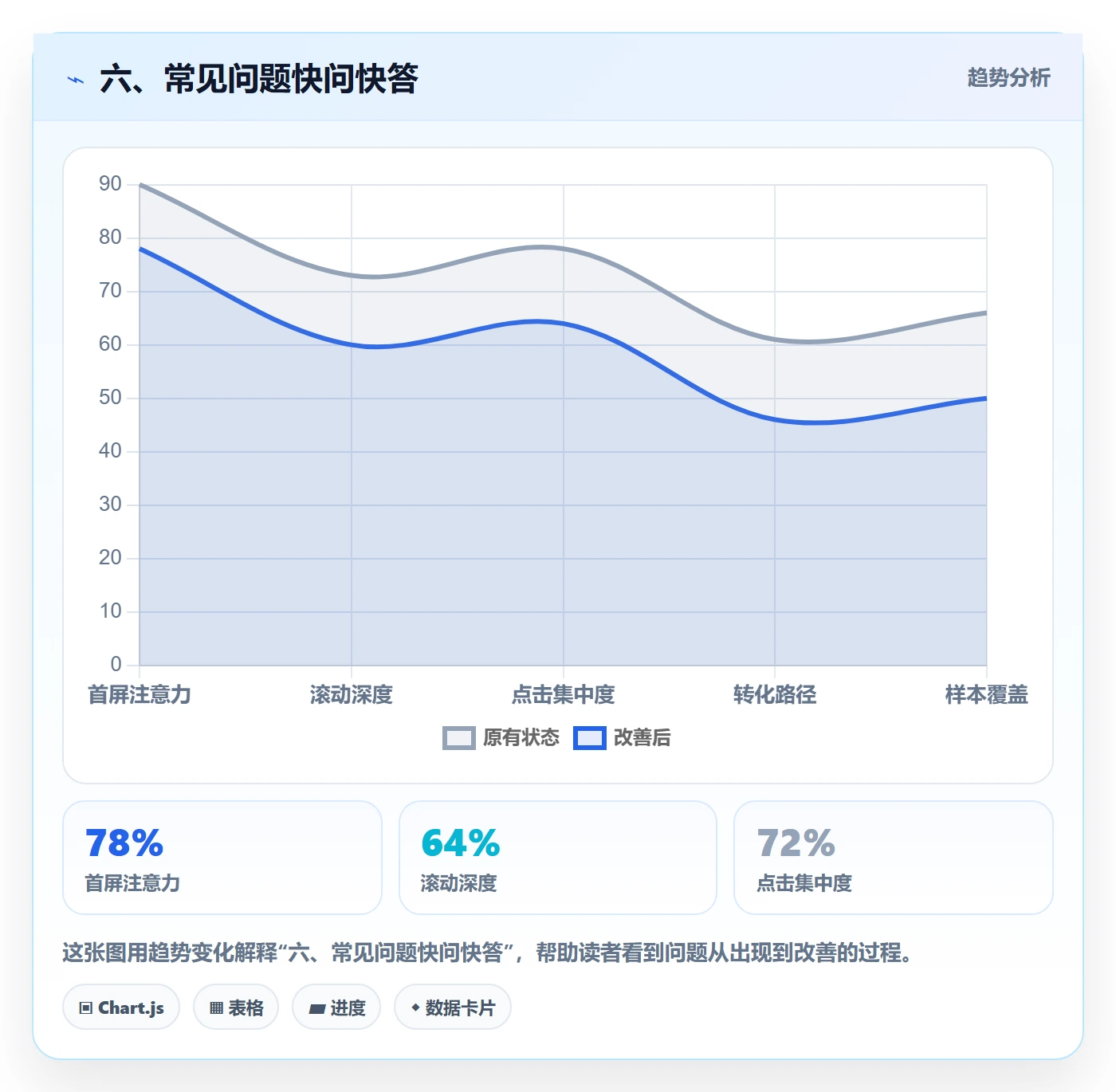Select the Chart.js tag chip

click(121, 1008)
